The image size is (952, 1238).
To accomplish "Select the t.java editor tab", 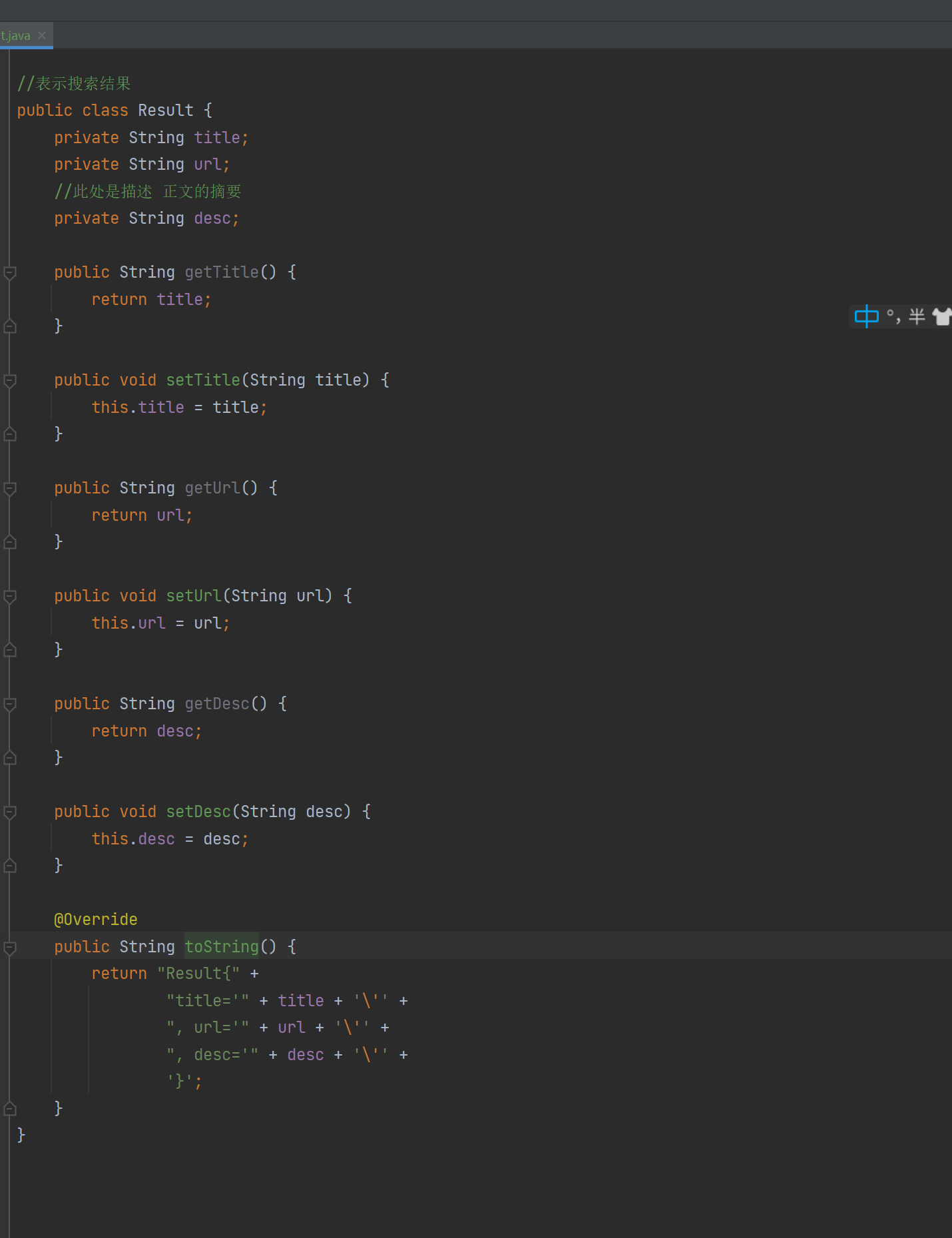I will point(15,36).
